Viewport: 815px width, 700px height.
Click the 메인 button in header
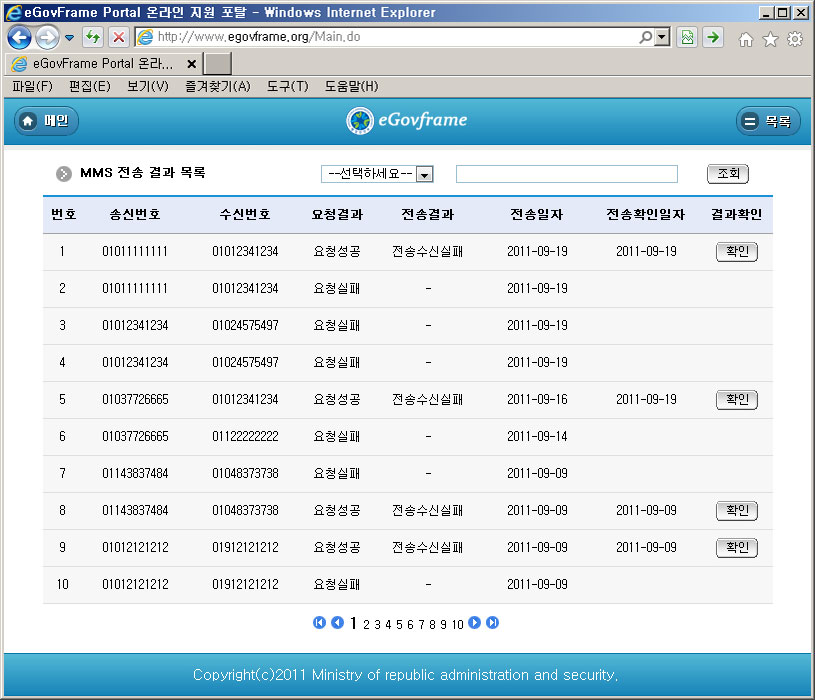pyautogui.click(x=46, y=121)
